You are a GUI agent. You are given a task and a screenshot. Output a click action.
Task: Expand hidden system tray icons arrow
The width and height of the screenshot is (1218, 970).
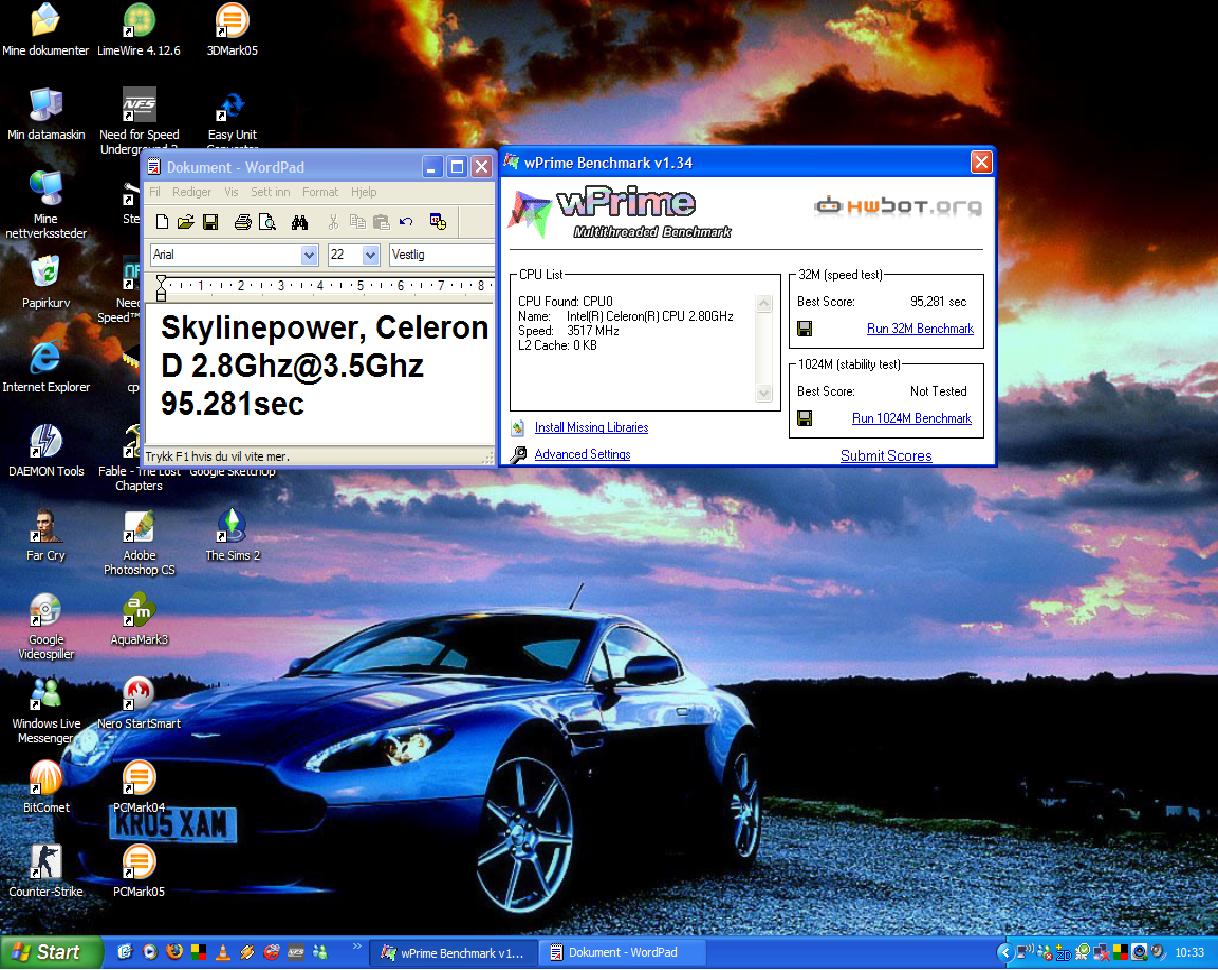pos(1006,952)
